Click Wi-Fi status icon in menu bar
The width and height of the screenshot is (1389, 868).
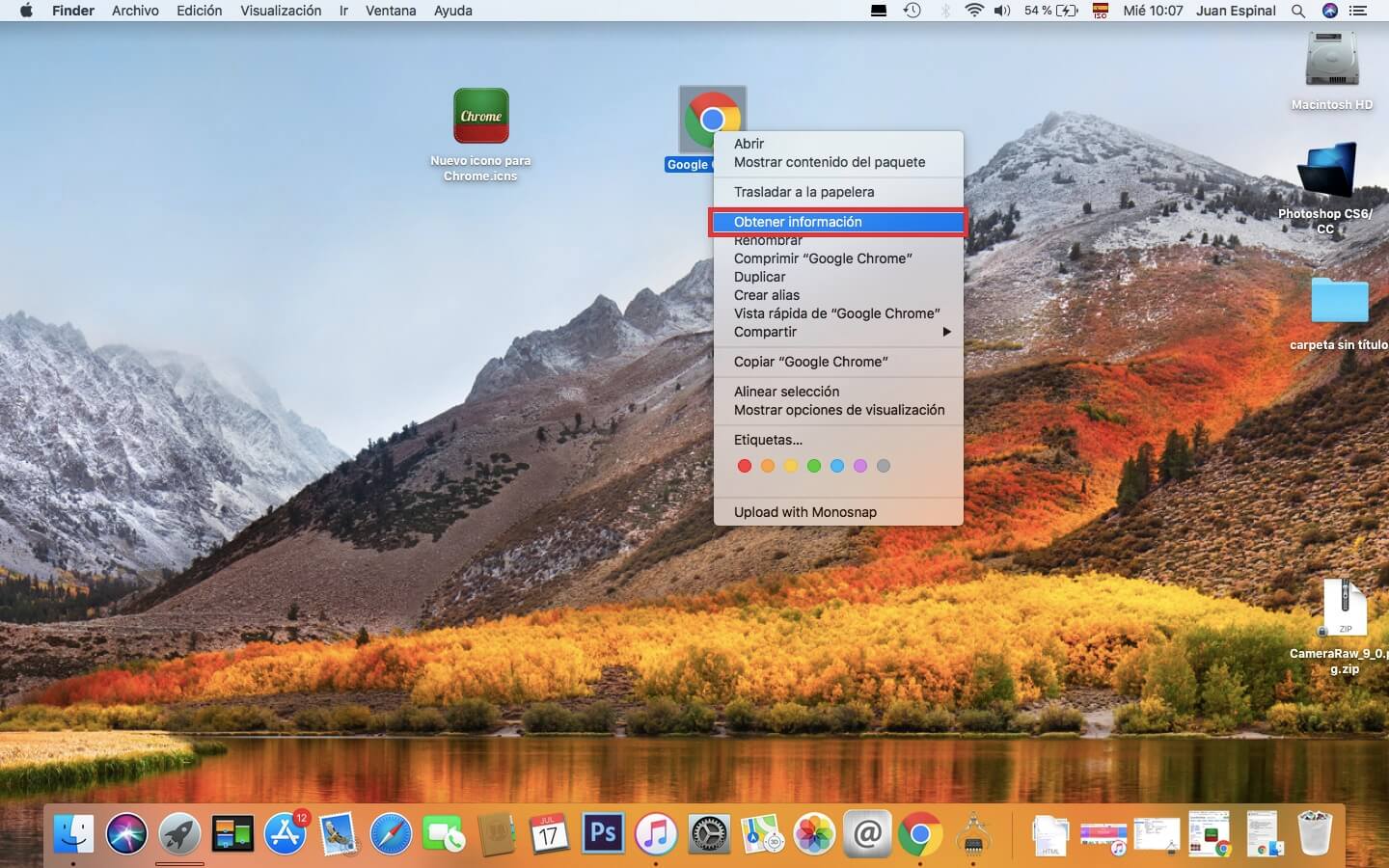pos(974,11)
